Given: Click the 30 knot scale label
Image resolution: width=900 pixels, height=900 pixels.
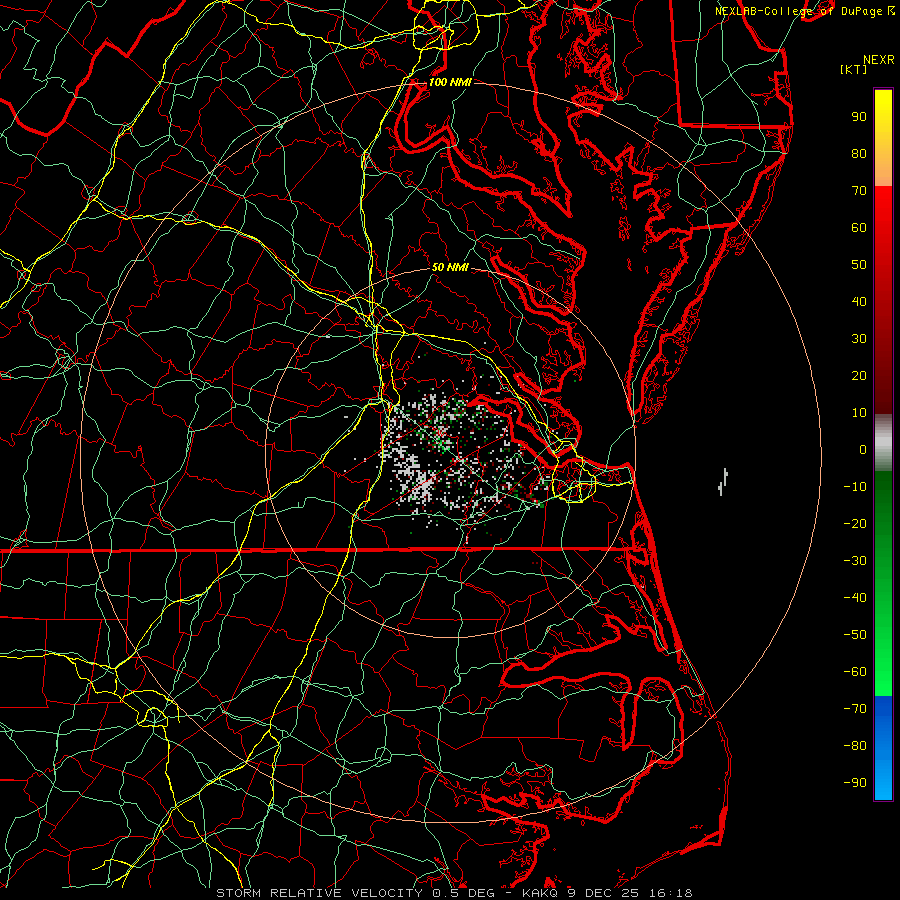Looking at the screenshot, I should [858, 339].
